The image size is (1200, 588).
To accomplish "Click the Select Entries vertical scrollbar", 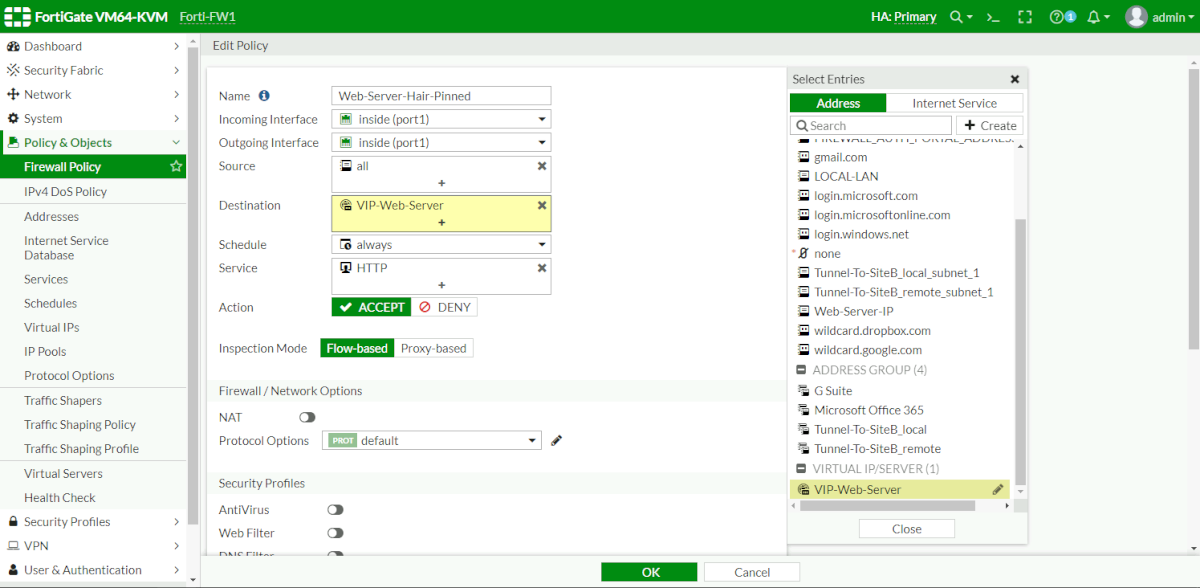I will click(1020, 350).
